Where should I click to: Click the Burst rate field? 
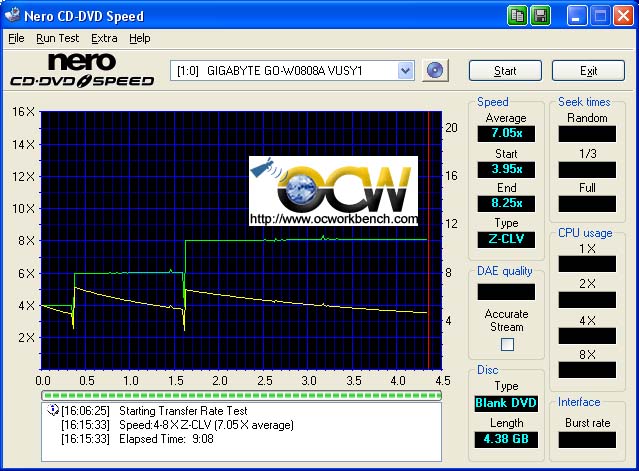point(587,440)
